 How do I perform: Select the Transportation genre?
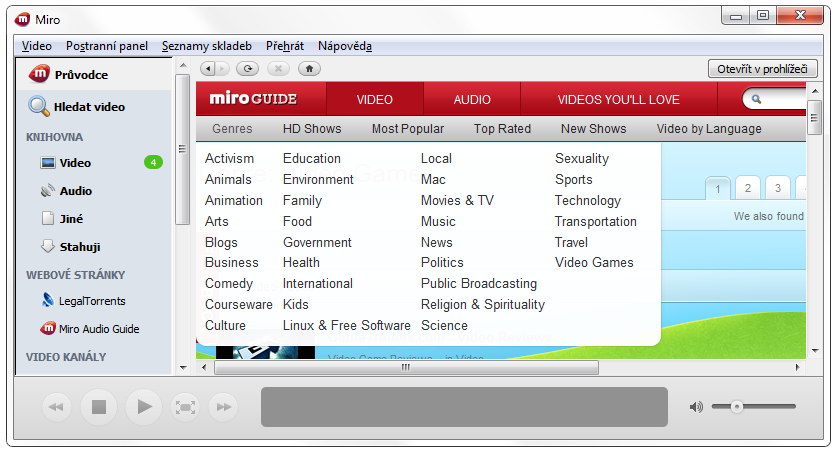click(596, 221)
